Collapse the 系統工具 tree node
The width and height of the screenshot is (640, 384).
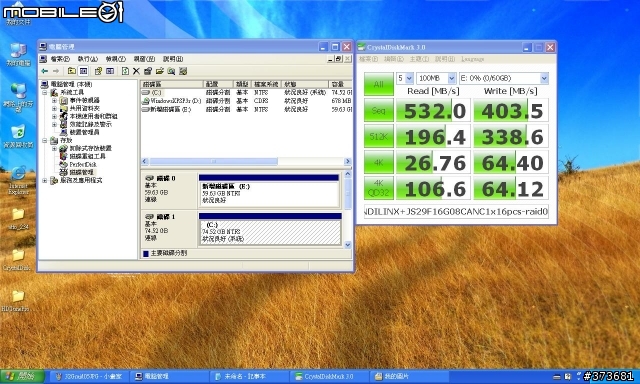click(x=45, y=93)
